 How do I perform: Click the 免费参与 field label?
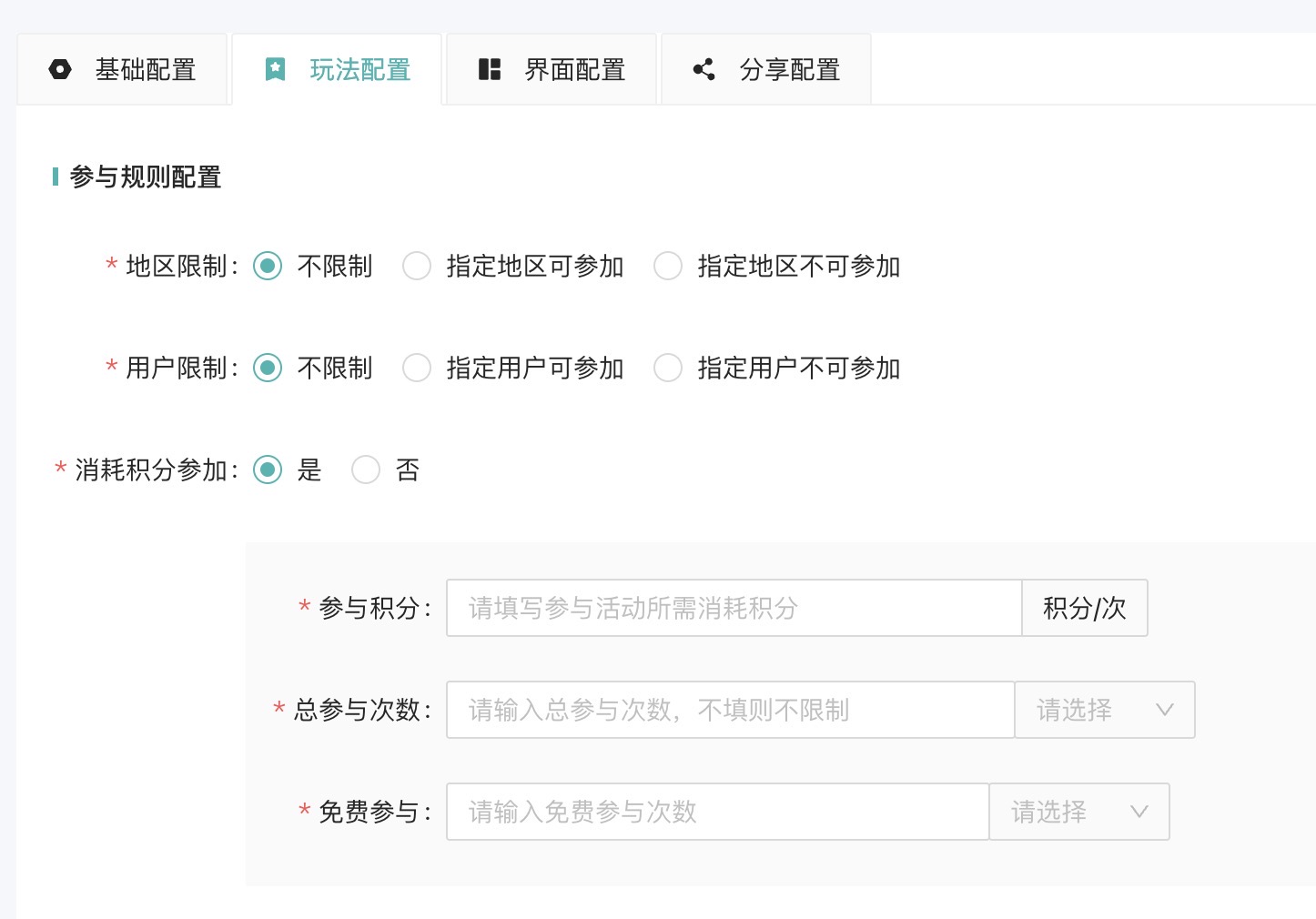tap(369, 812)
